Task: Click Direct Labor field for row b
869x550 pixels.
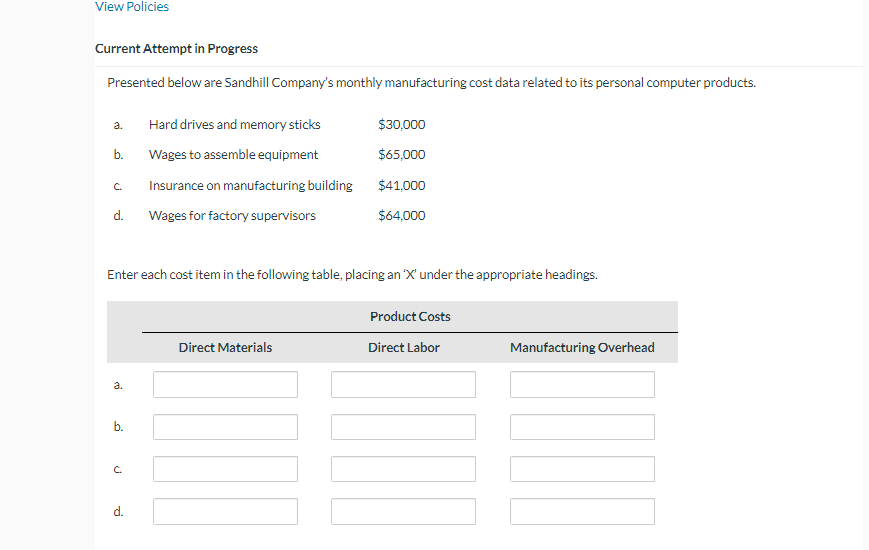Action: [403, 427]
